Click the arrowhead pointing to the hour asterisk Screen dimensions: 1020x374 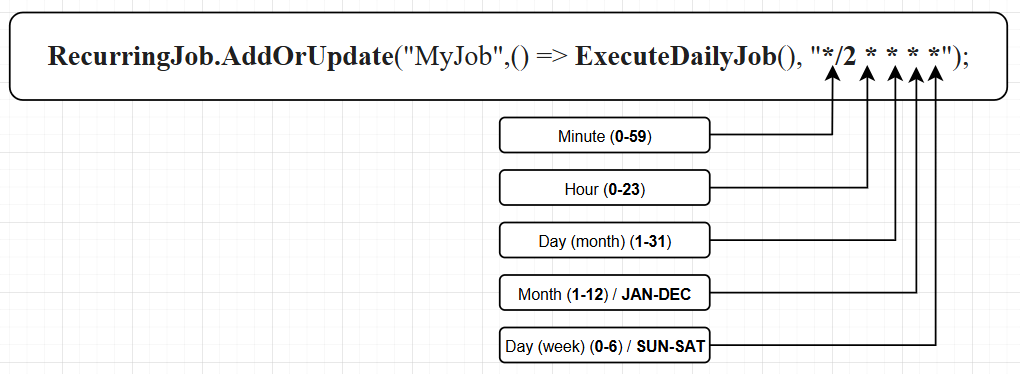(x=868, y=75)
